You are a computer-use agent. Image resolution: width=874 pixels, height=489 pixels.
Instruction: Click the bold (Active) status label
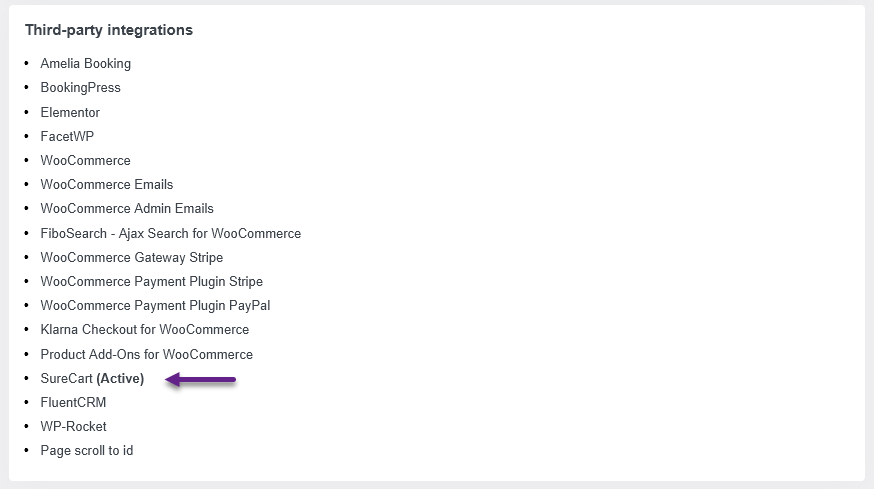tap(120, 379)
